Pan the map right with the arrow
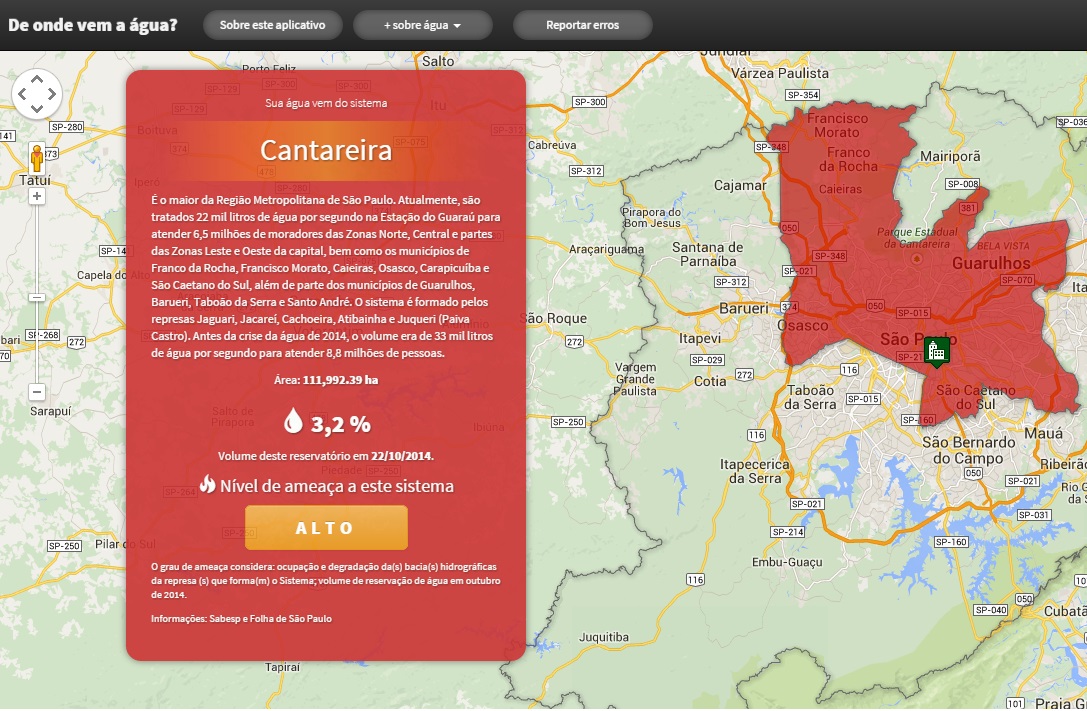This screenshot has height=711, width=1087. coord(51,94)
